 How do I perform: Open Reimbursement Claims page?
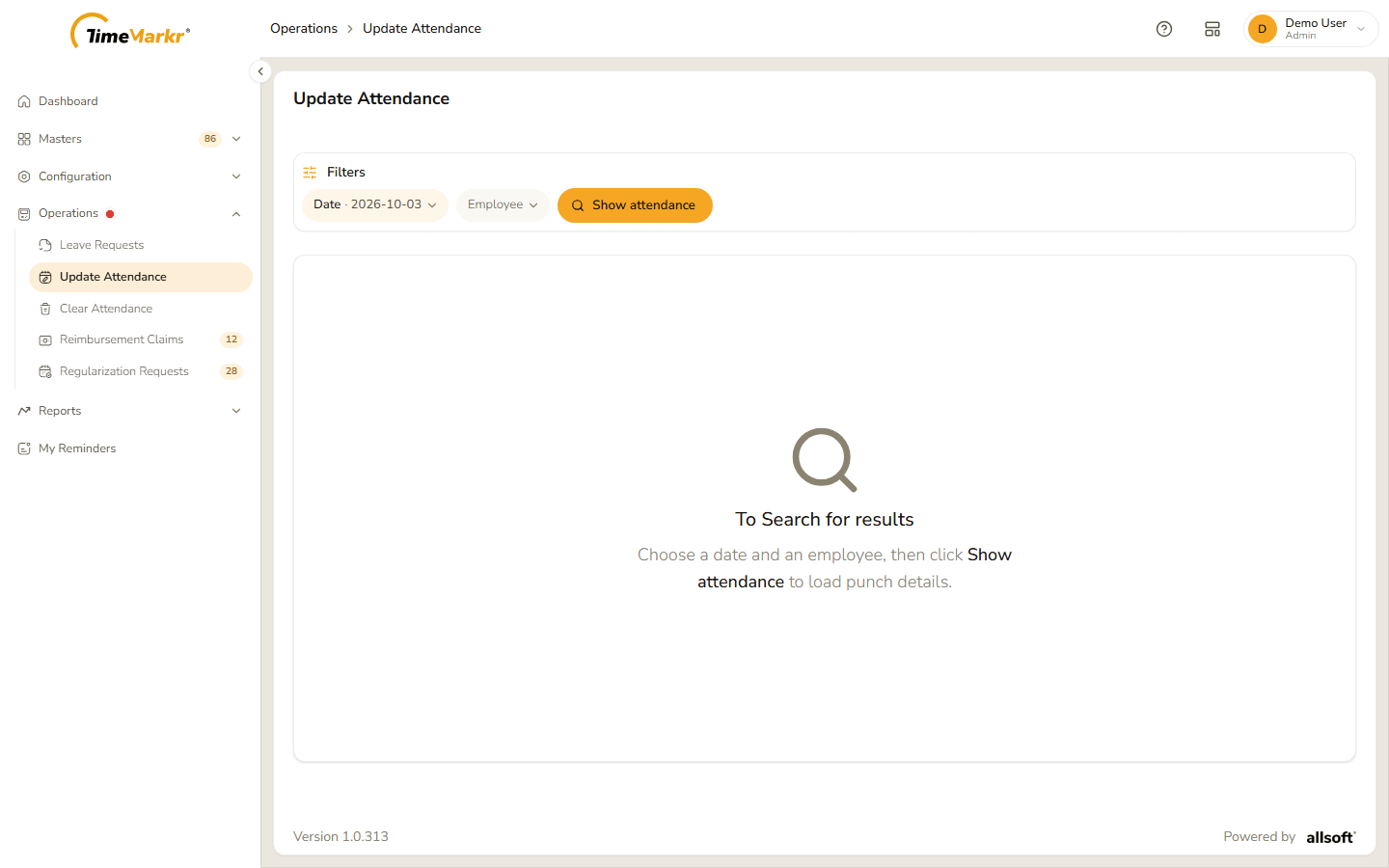[x=141, y=339]
